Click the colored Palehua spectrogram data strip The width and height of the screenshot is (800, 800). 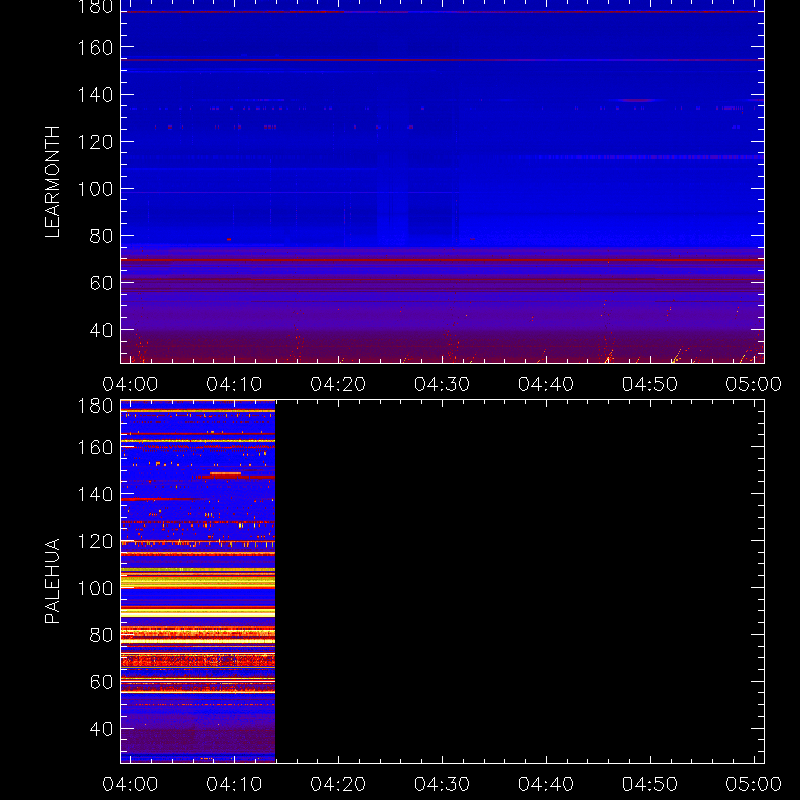(x=198, y=582)
